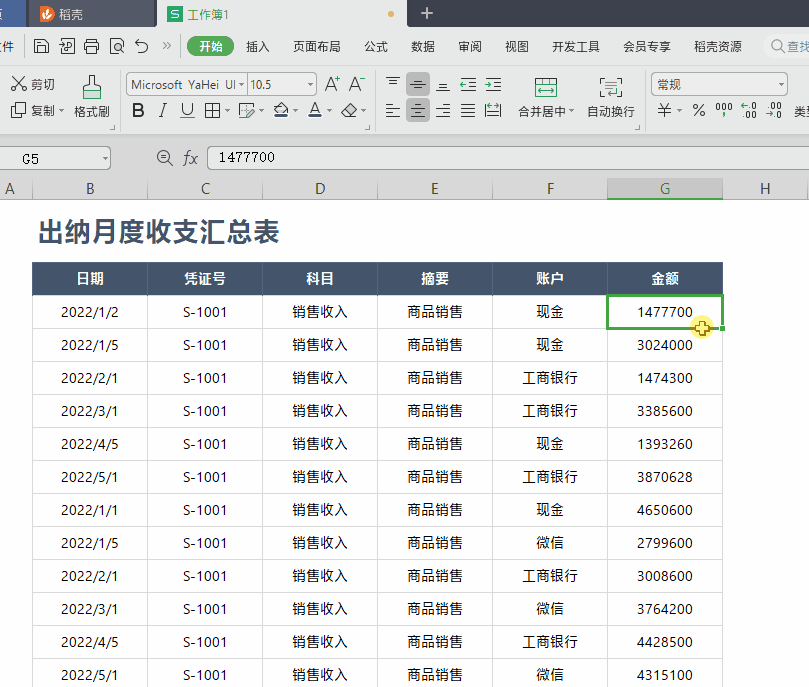Open the 插入 ribbon tab
The image size is (809, 687).
(x=258, y=46)
